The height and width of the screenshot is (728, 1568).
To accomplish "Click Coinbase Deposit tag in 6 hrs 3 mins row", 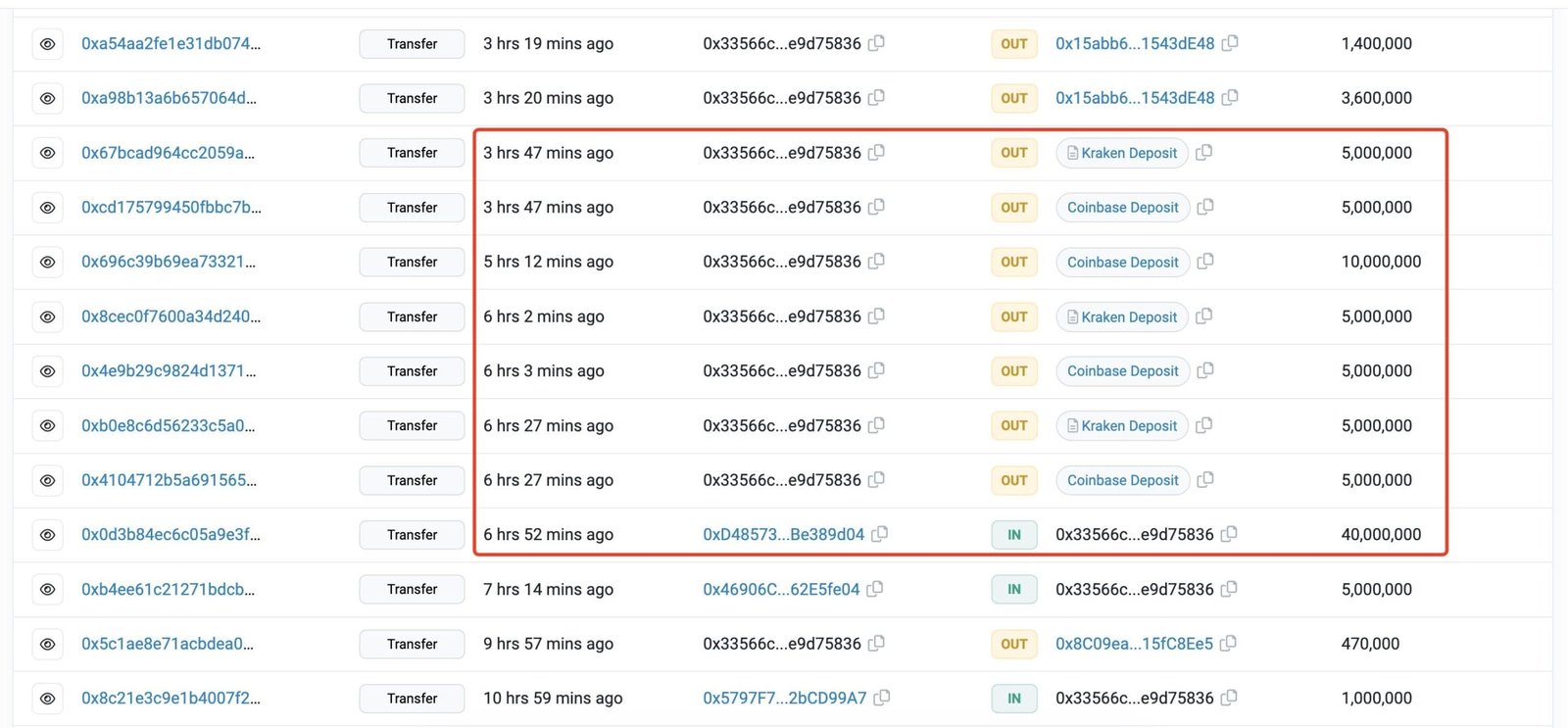I will click(1123, 371).
